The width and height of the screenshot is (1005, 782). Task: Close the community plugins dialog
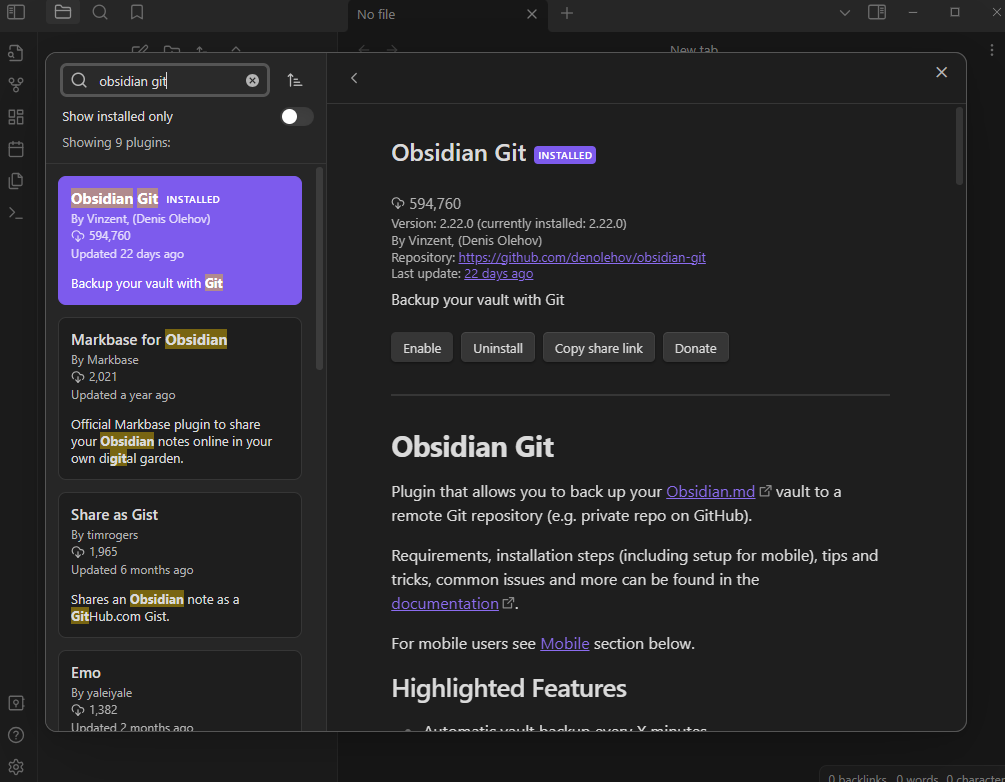click(941, 72)
